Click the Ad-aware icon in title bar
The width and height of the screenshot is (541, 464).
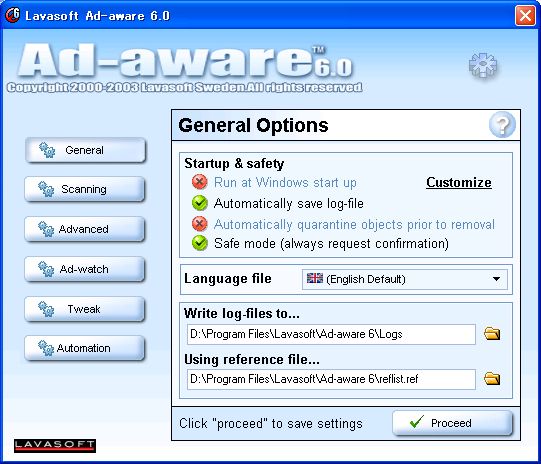point(13,15)
